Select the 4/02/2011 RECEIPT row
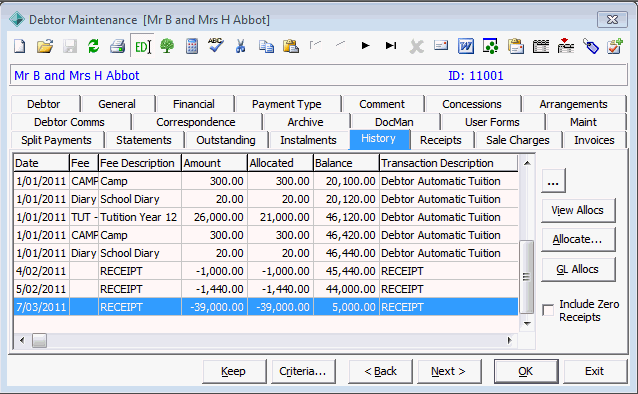The width and height of the screenshot is (638, 394). (266, 271)
